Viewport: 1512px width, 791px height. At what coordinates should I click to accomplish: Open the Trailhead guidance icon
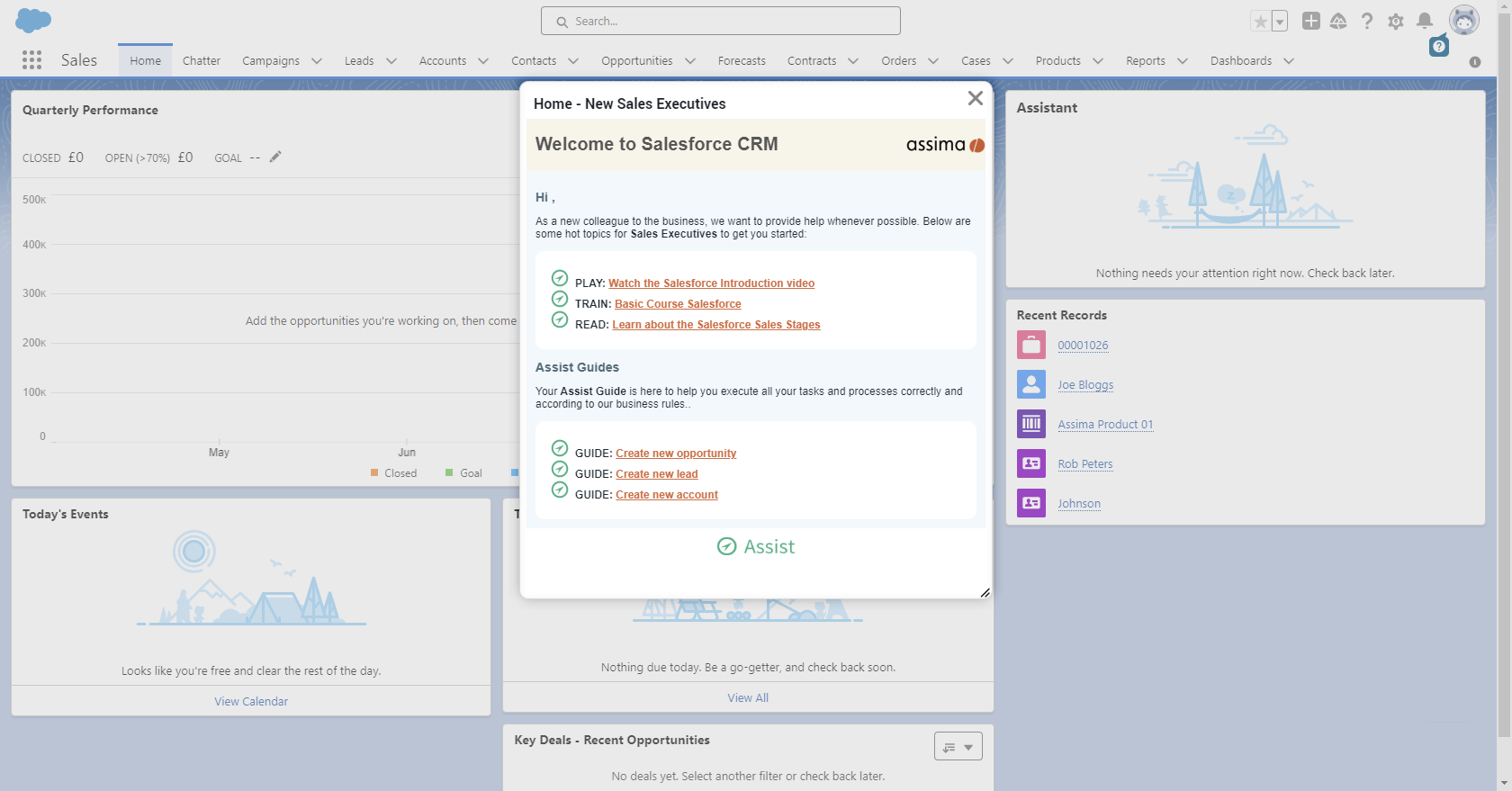1338,21
